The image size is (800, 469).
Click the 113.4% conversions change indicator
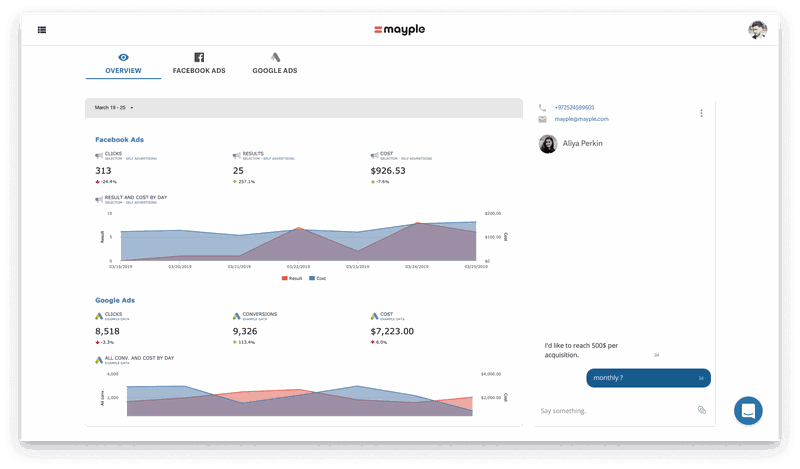point(244,342)
